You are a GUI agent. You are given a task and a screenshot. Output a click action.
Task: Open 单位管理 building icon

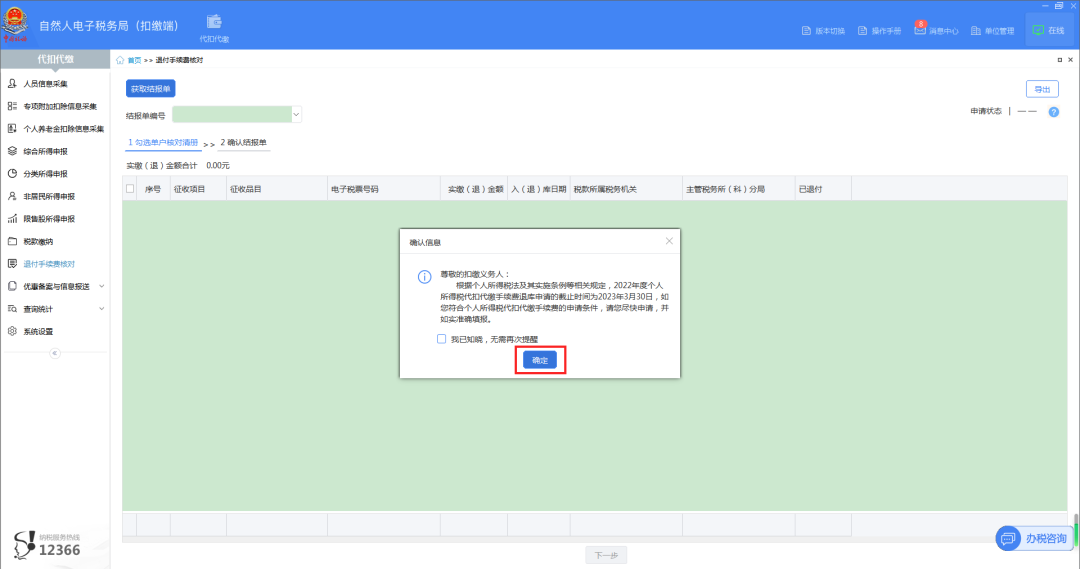[x=976, y=31]
